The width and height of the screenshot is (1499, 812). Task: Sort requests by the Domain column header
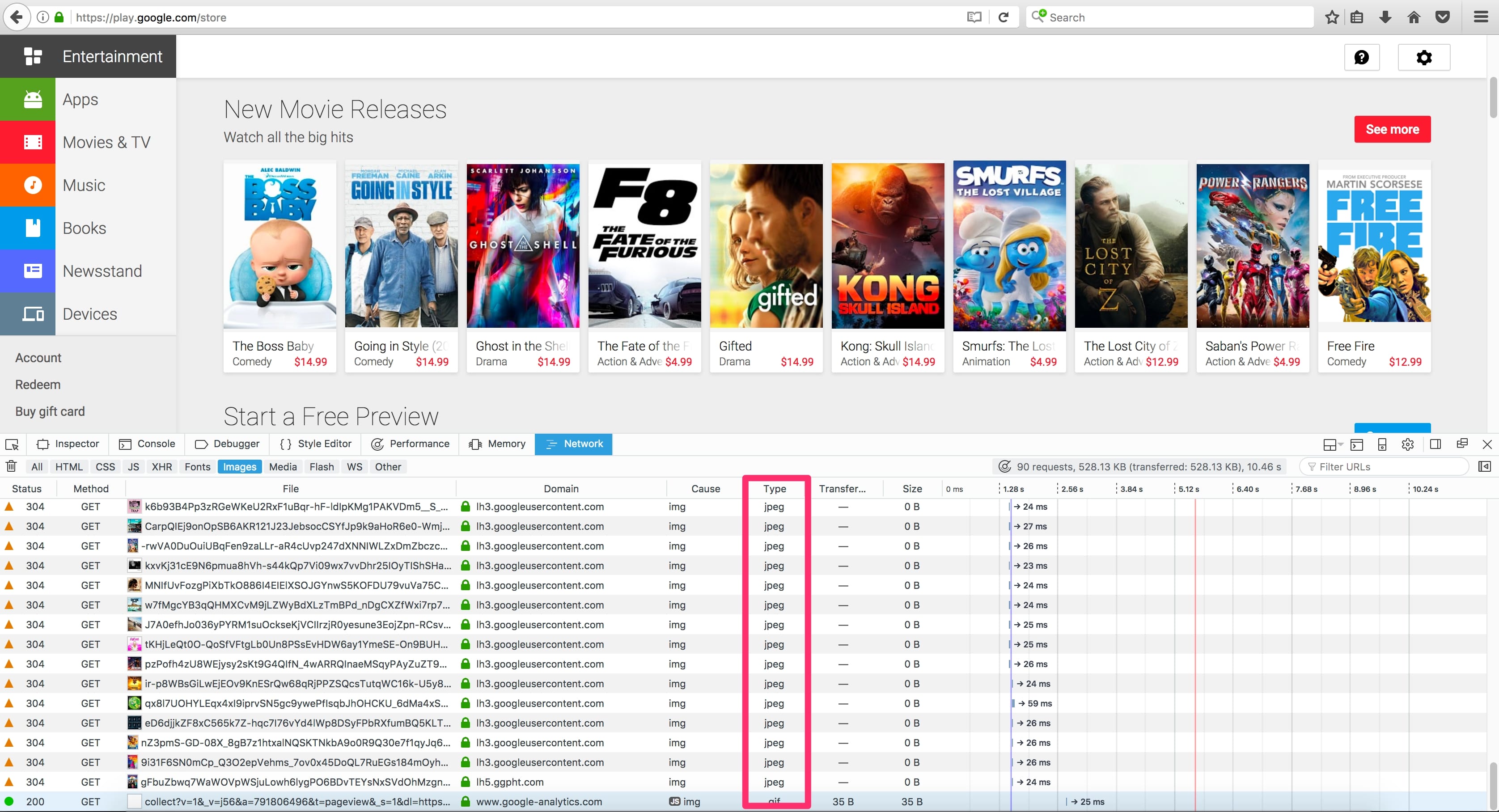[561, 489]
